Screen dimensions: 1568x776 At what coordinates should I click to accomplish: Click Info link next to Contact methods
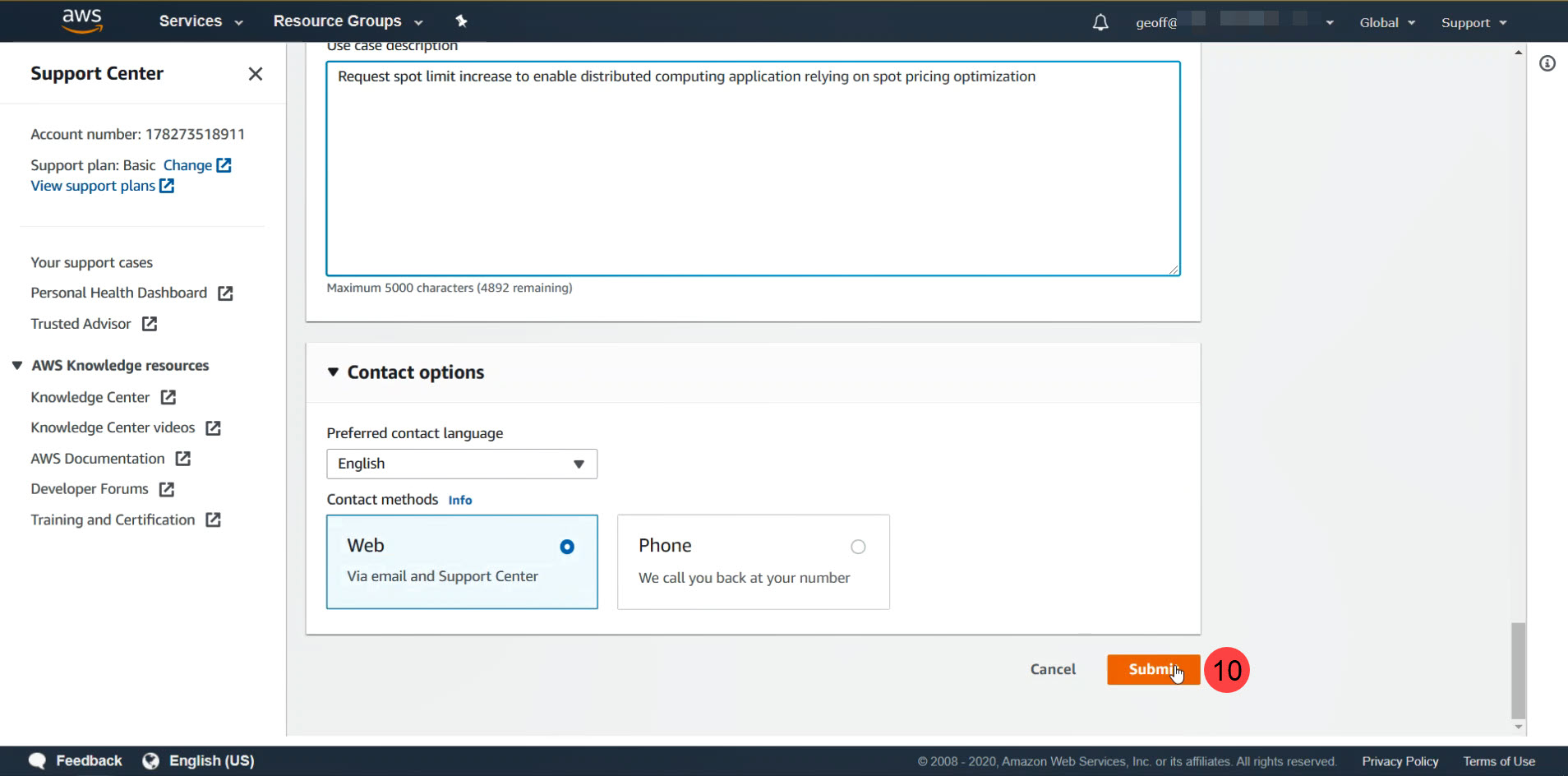coord(460,500)
